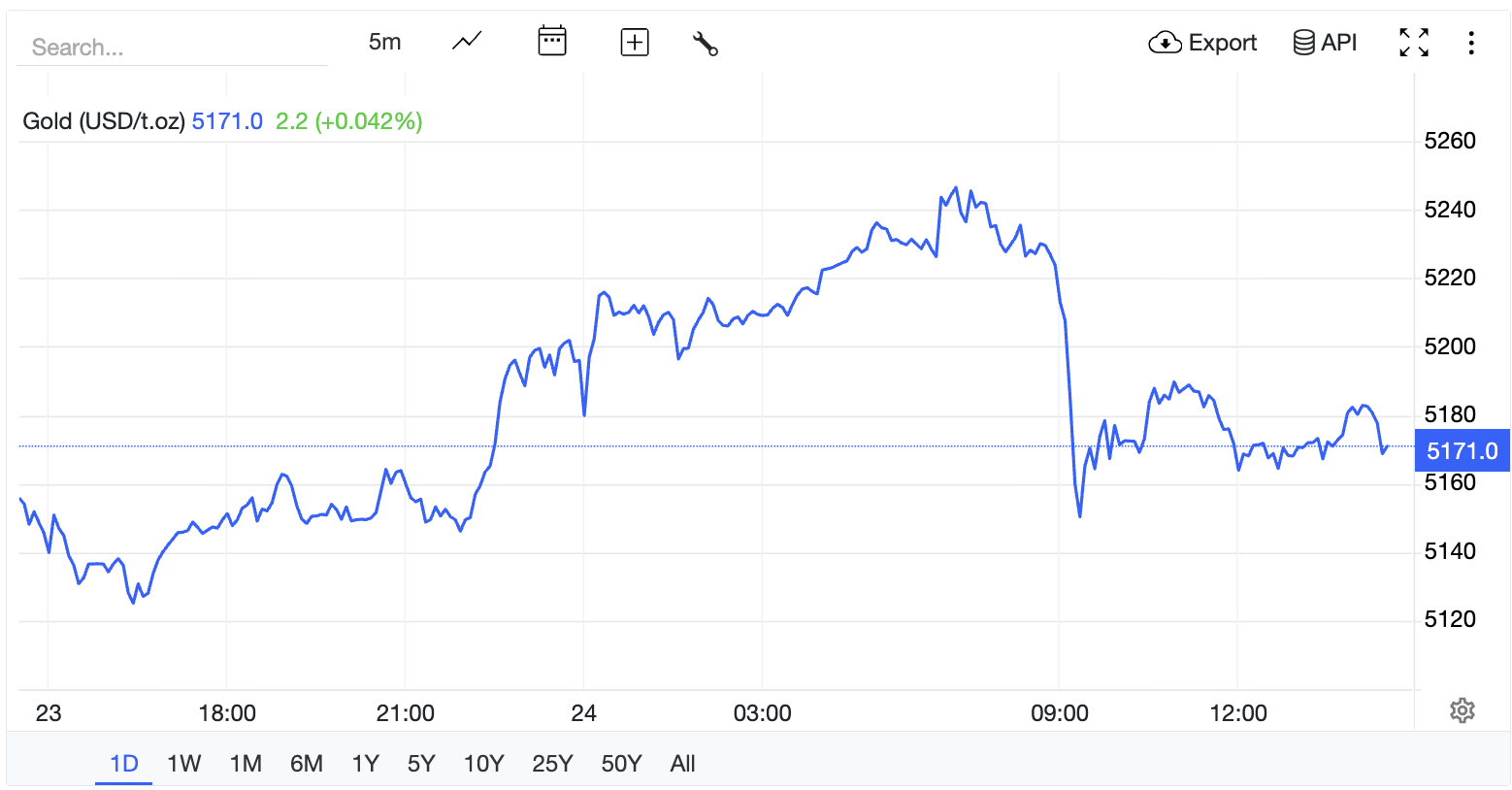1512x790 pixels.
Task: Choose the 1Y time range
Action: pyautogui.click(x=365, y=764)
